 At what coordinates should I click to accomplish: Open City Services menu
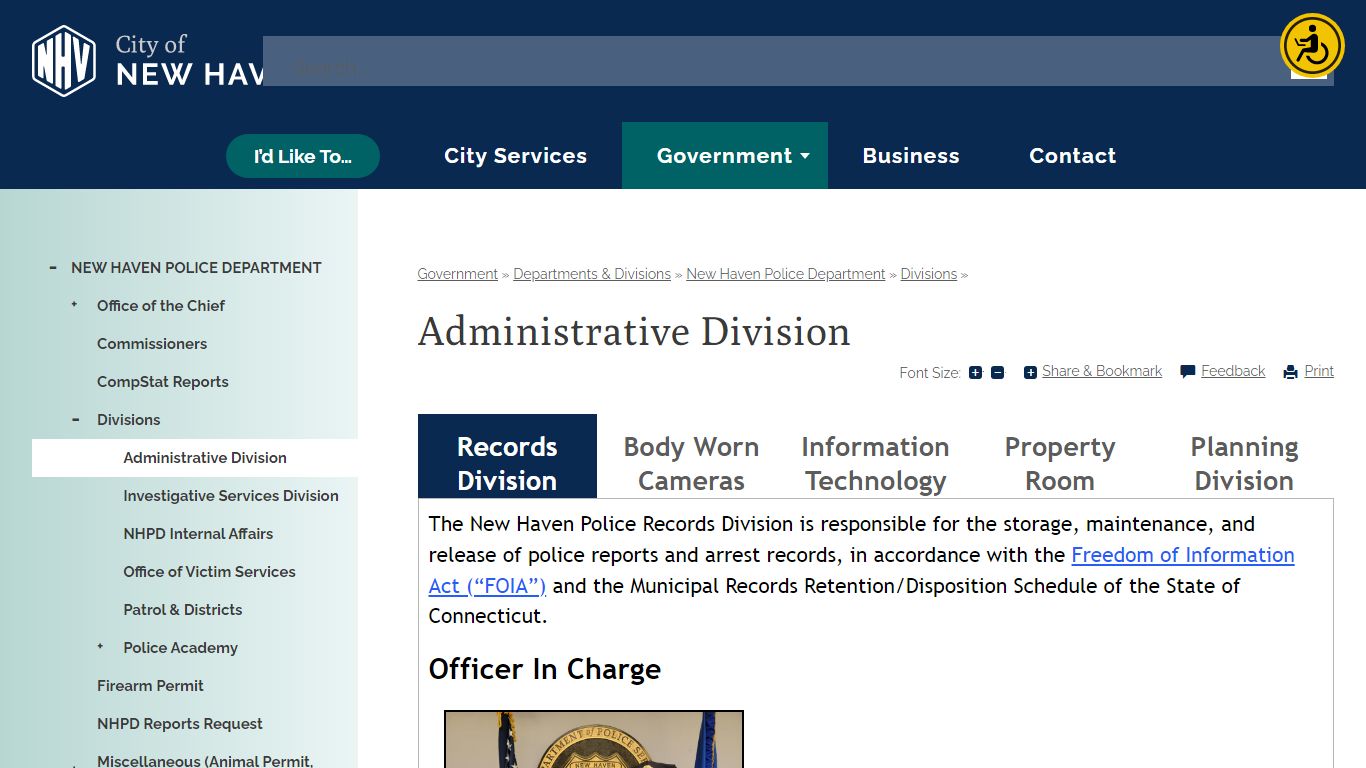(x=515, y=156)
